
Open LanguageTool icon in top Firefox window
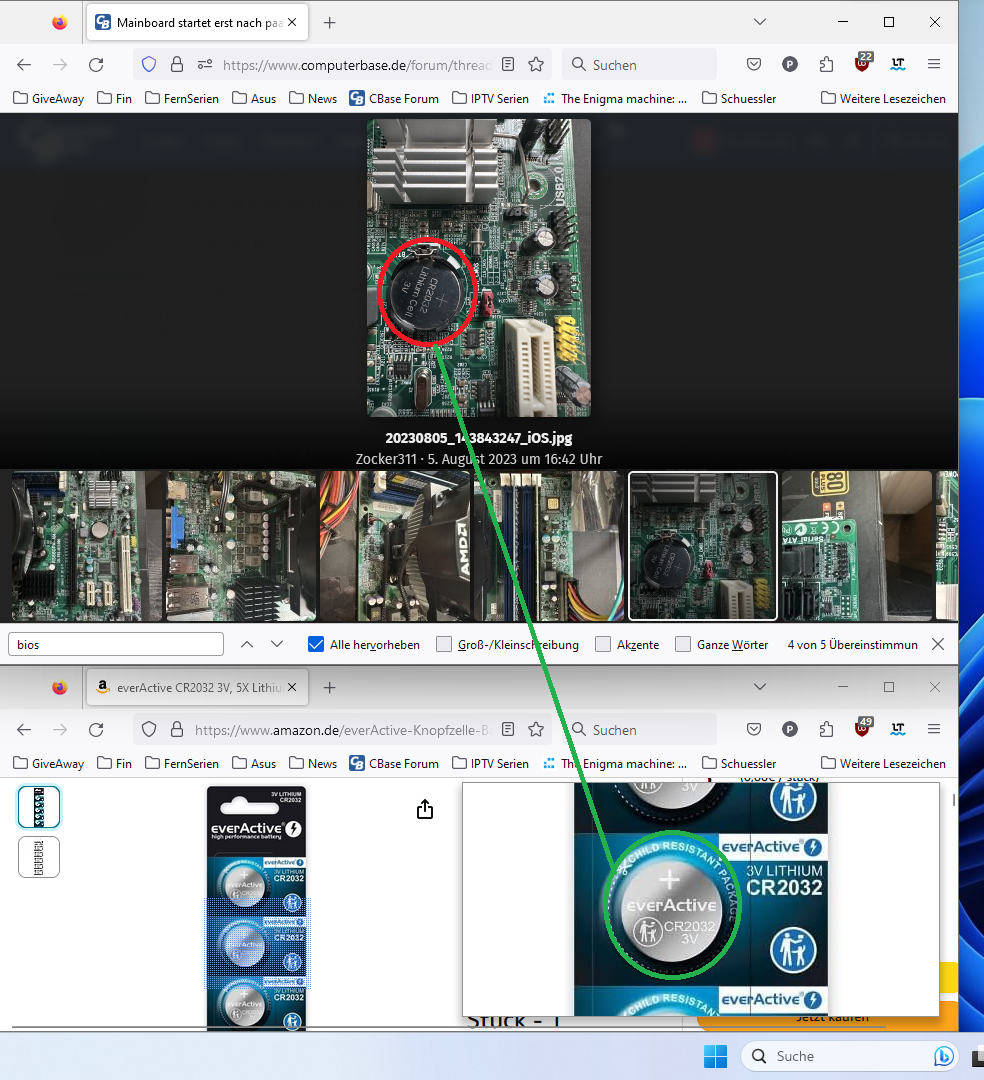click(x=898, y=65)
